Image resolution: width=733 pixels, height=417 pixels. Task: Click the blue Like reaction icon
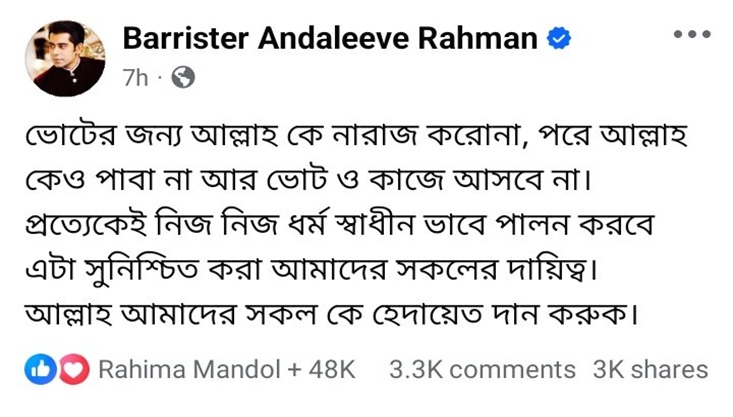point(39,370)
